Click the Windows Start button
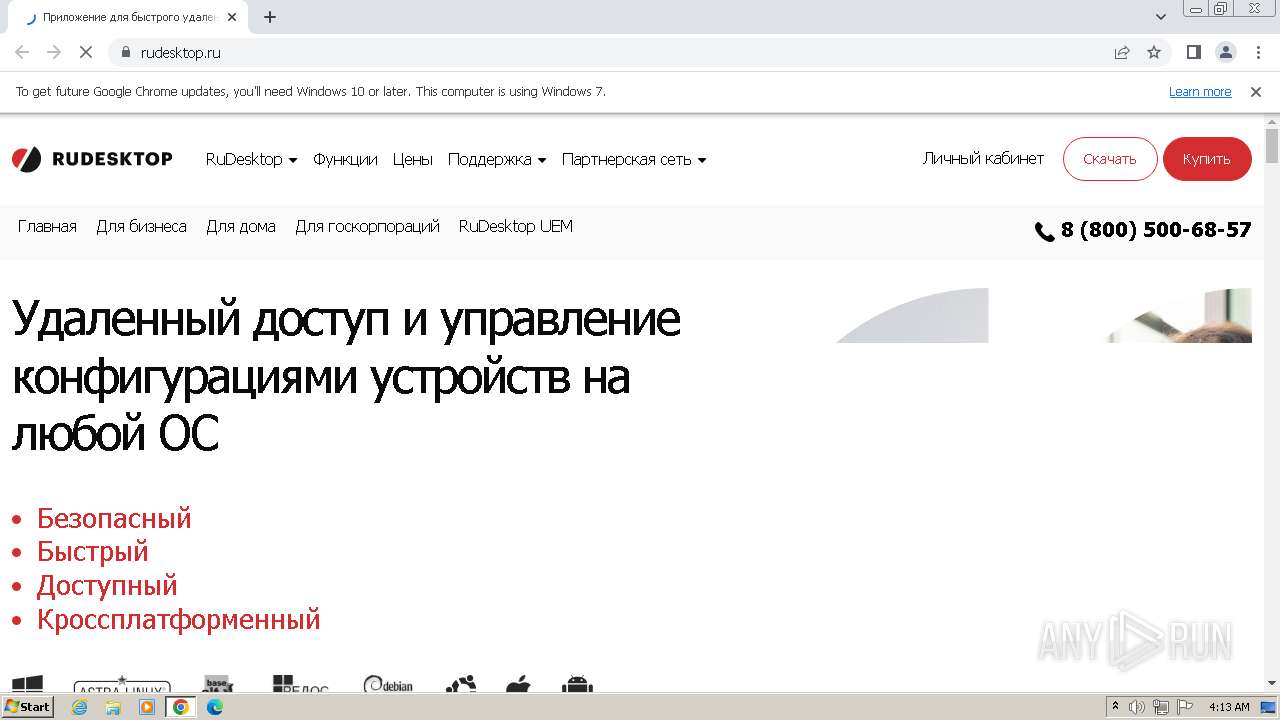 click(27, 707)
